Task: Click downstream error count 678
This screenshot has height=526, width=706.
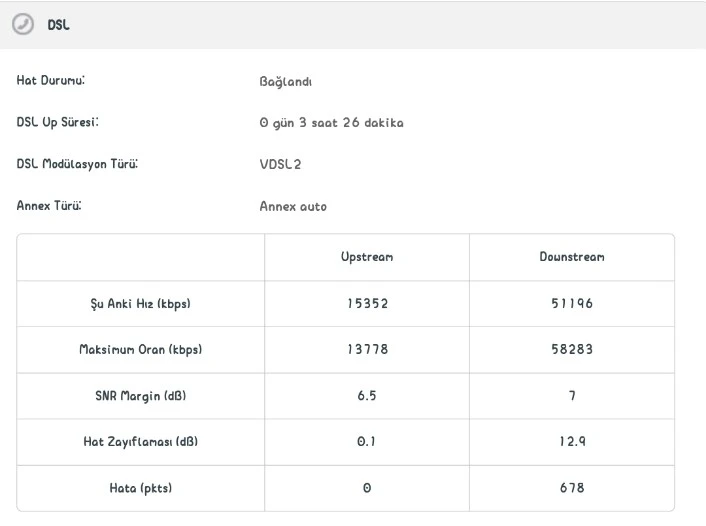Action: (572, 488)
